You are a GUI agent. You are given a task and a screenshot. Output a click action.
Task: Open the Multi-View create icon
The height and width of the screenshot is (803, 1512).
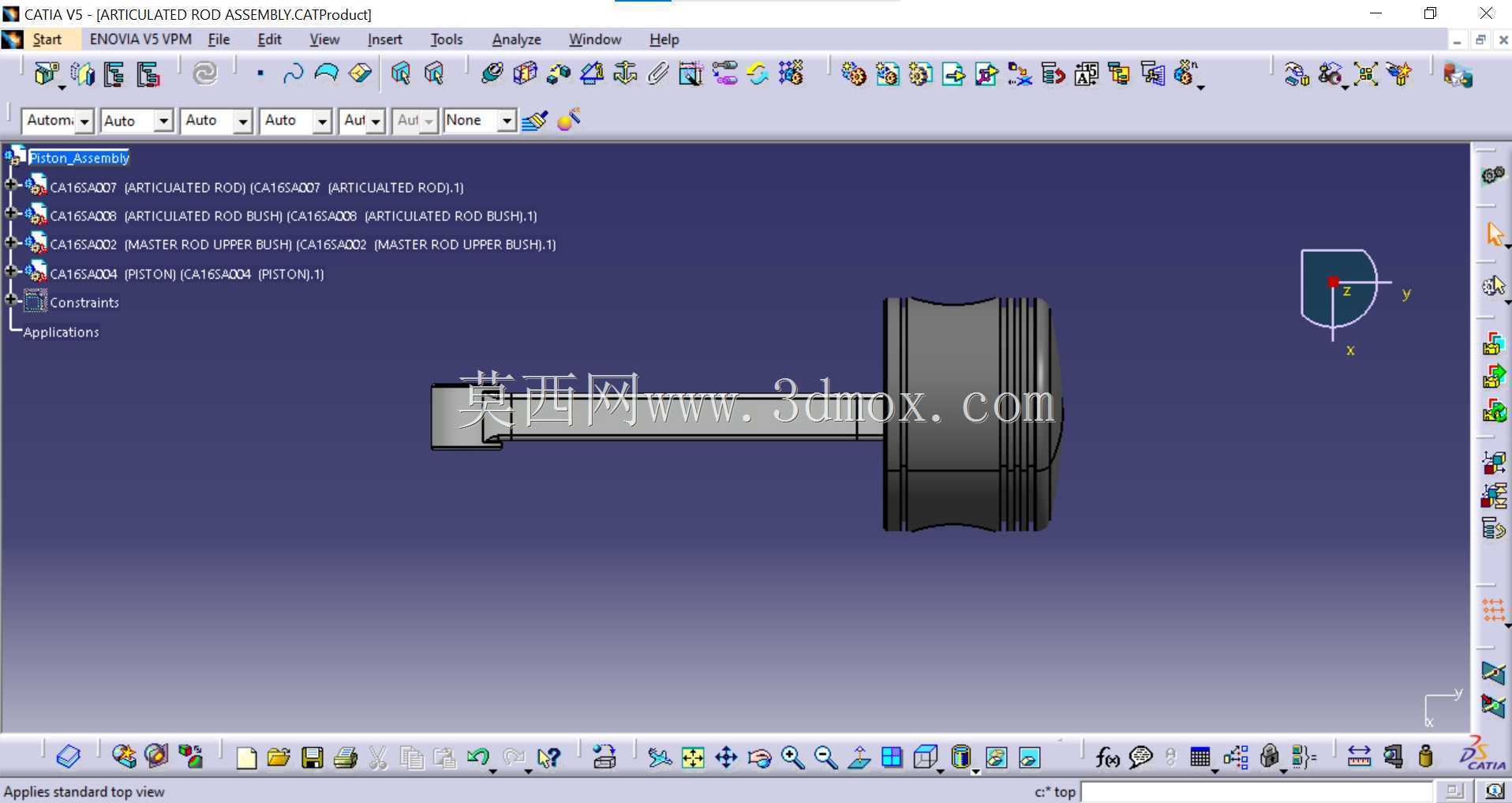[x=892, y=758]
